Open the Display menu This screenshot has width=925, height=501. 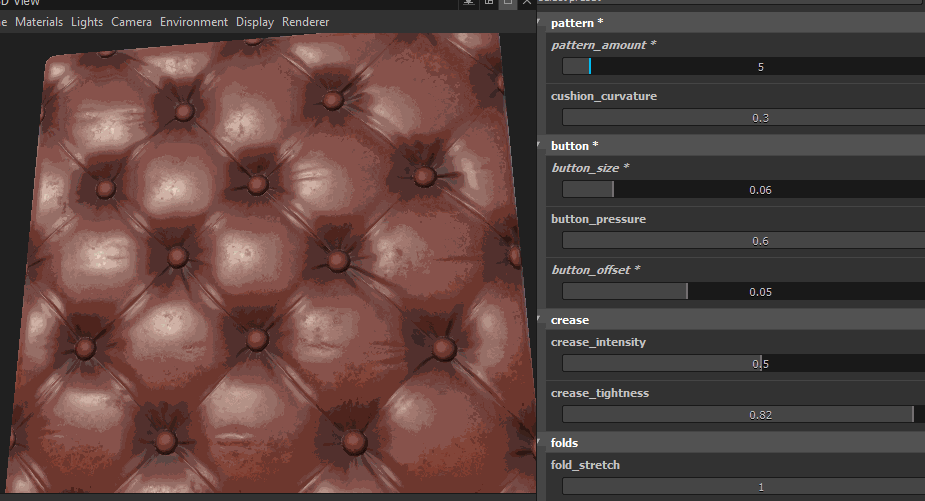(x=255, y=22)
